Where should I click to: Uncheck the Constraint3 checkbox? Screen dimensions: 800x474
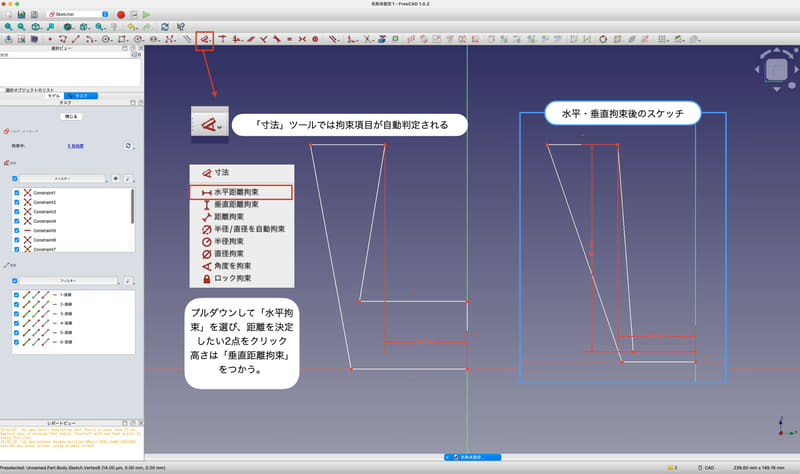[16, 212]
